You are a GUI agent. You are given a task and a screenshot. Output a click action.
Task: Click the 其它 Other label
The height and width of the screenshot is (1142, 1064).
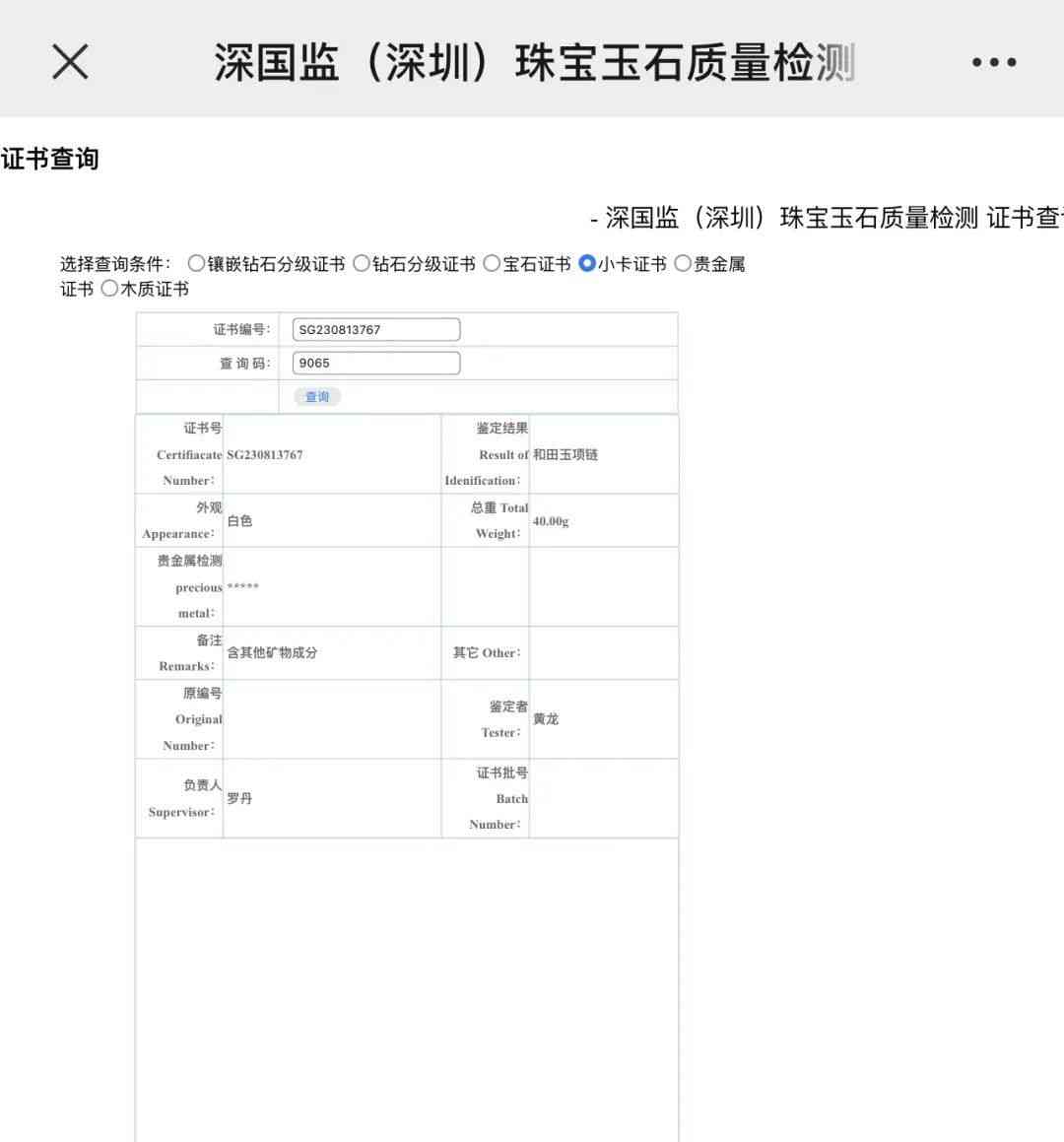click(x=487, y=652)
